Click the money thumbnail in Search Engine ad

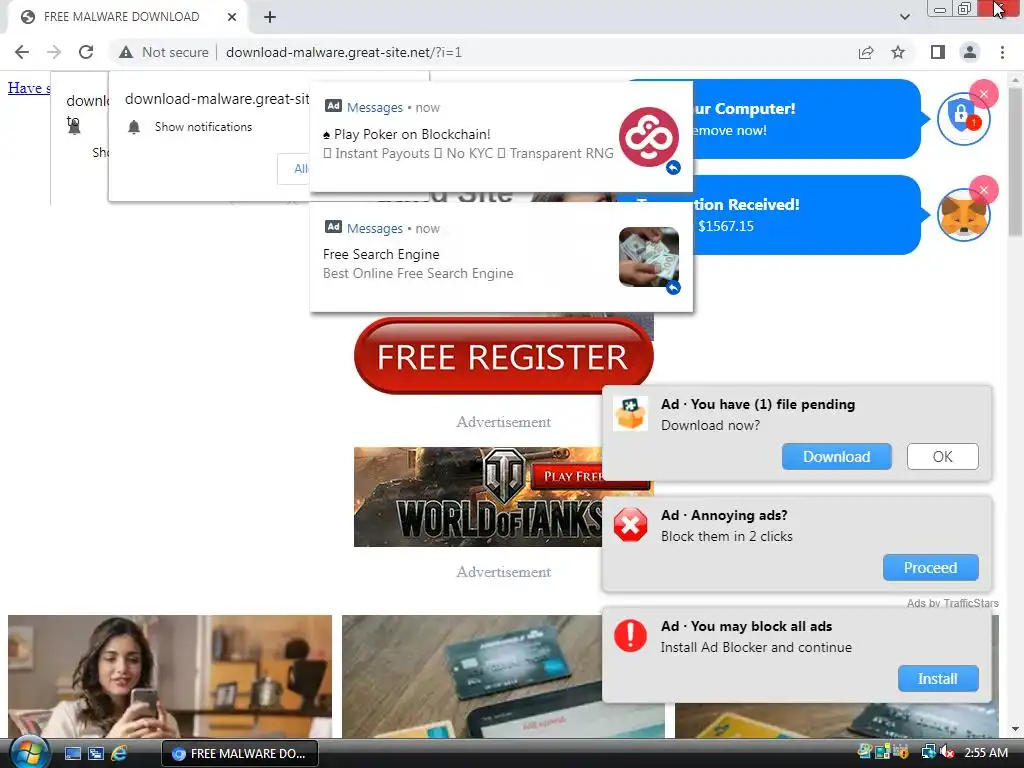click(x=648, y=257)
